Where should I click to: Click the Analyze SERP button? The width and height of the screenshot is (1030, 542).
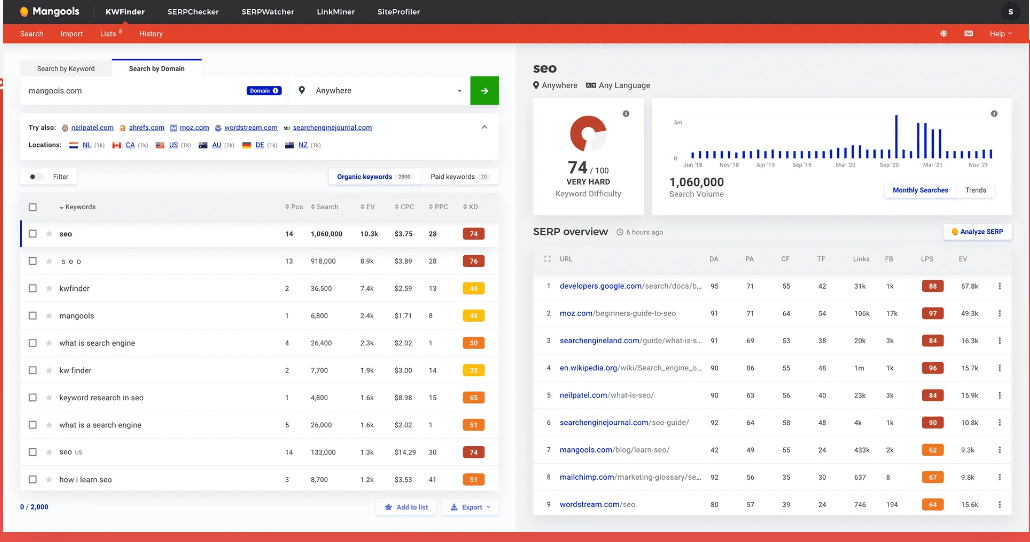pos(977,232)
